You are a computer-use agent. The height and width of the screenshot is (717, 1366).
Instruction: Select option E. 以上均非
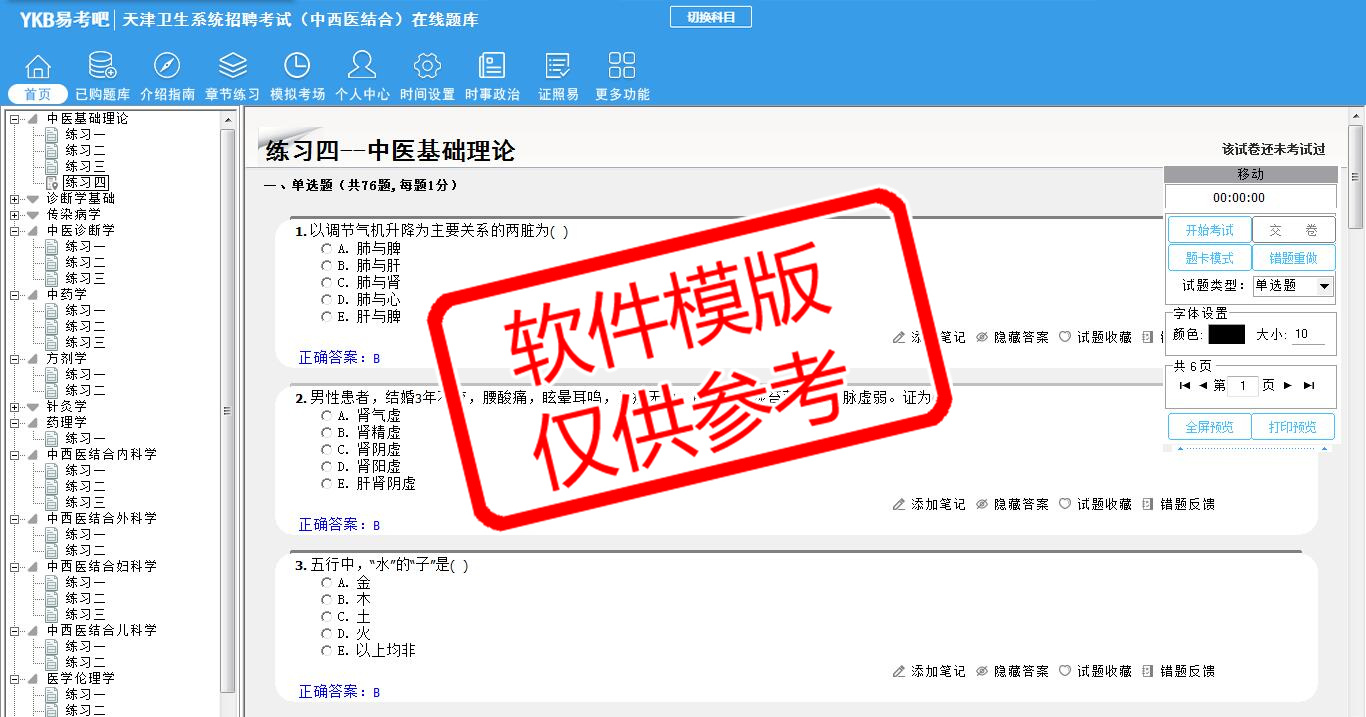click(x=326, y=650)
